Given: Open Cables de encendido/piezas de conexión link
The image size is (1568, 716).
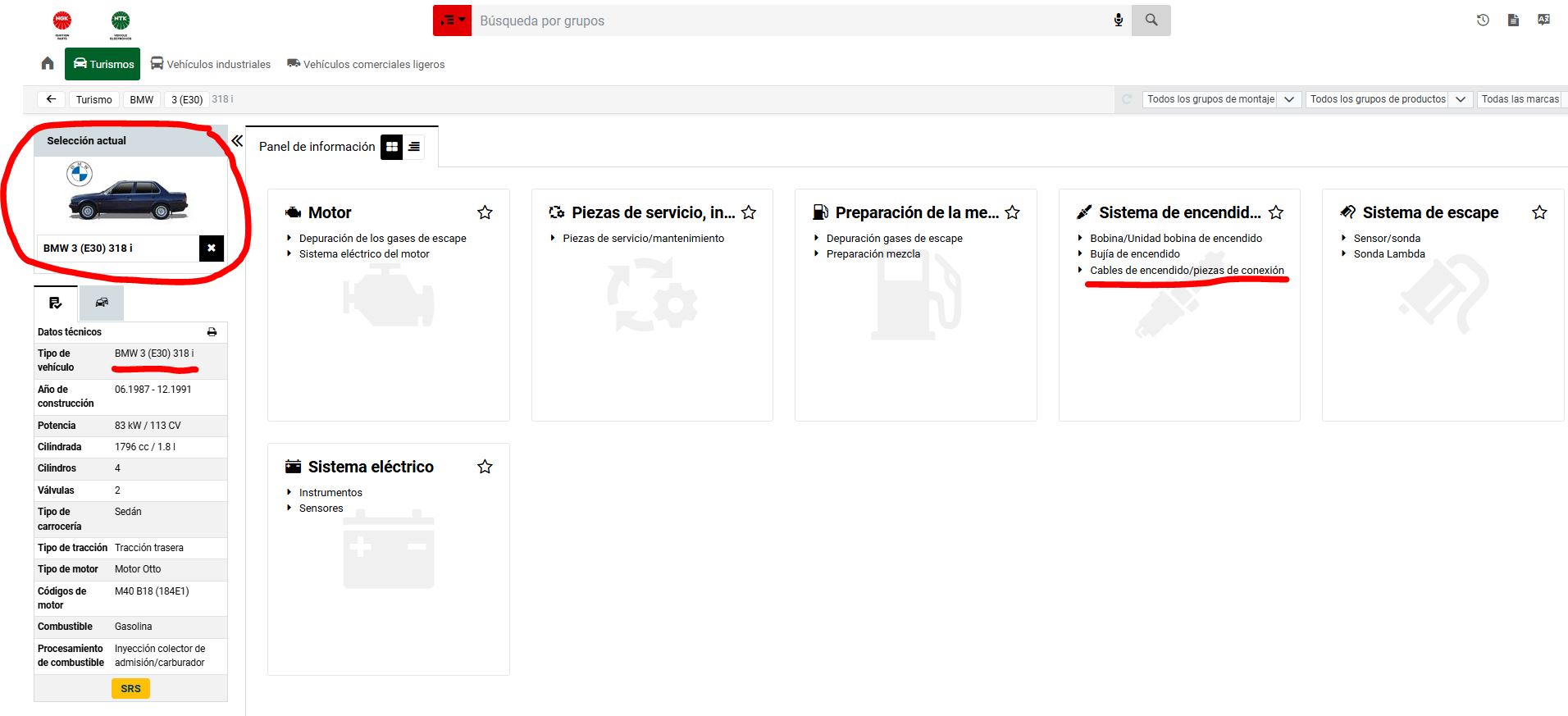Looking at the screenshot, I should pyautogui.click(x=1187, y=270).
